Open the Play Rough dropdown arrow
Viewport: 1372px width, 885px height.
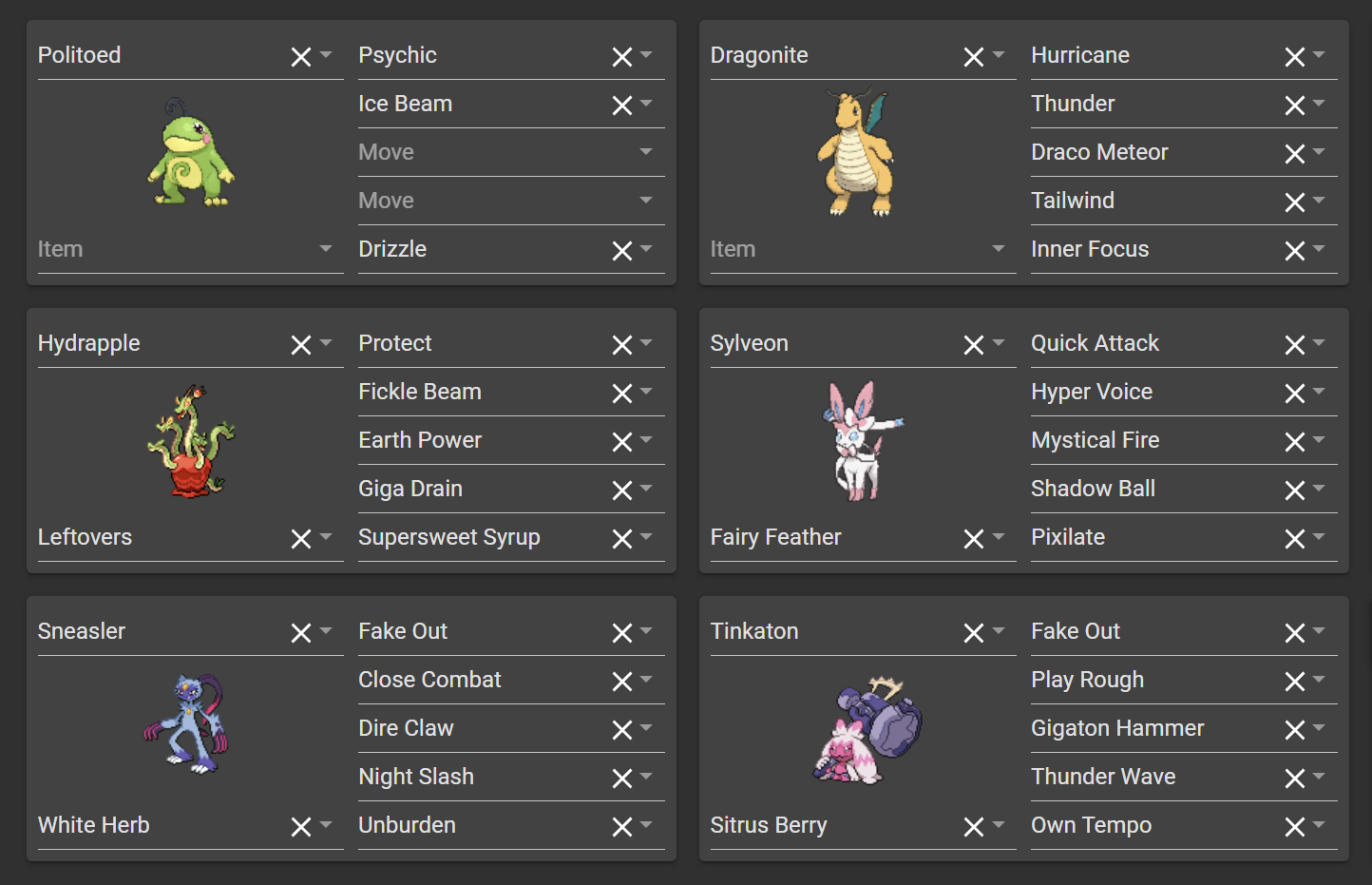[1319, 679]
